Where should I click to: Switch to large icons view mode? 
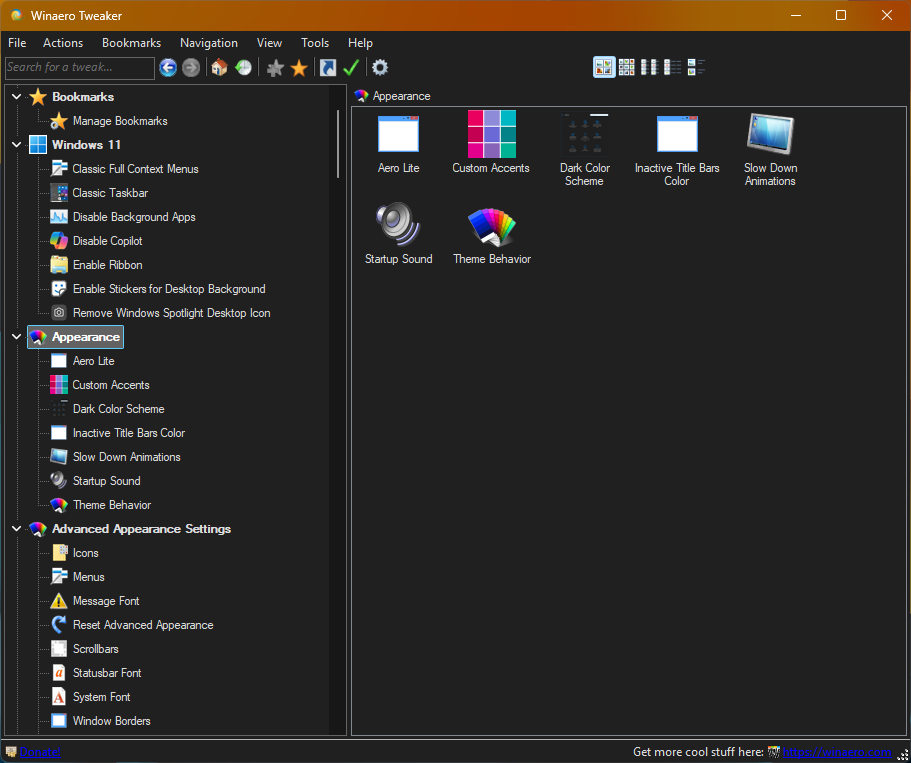(x=604, y=67)
